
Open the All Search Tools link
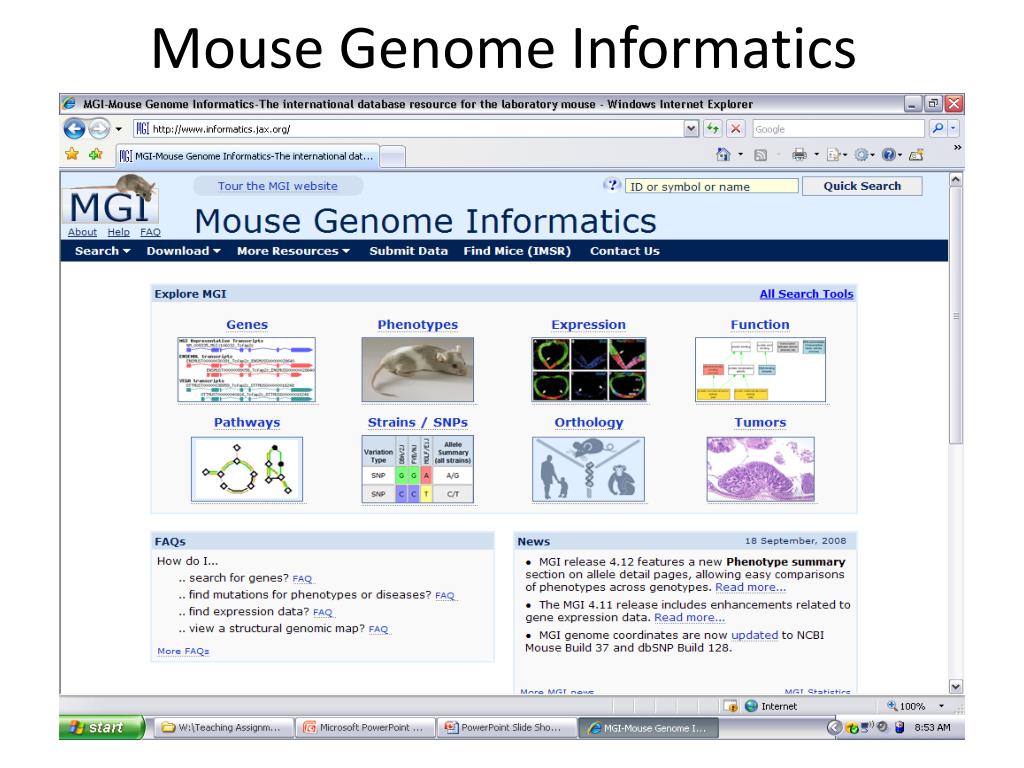point(806,294)
